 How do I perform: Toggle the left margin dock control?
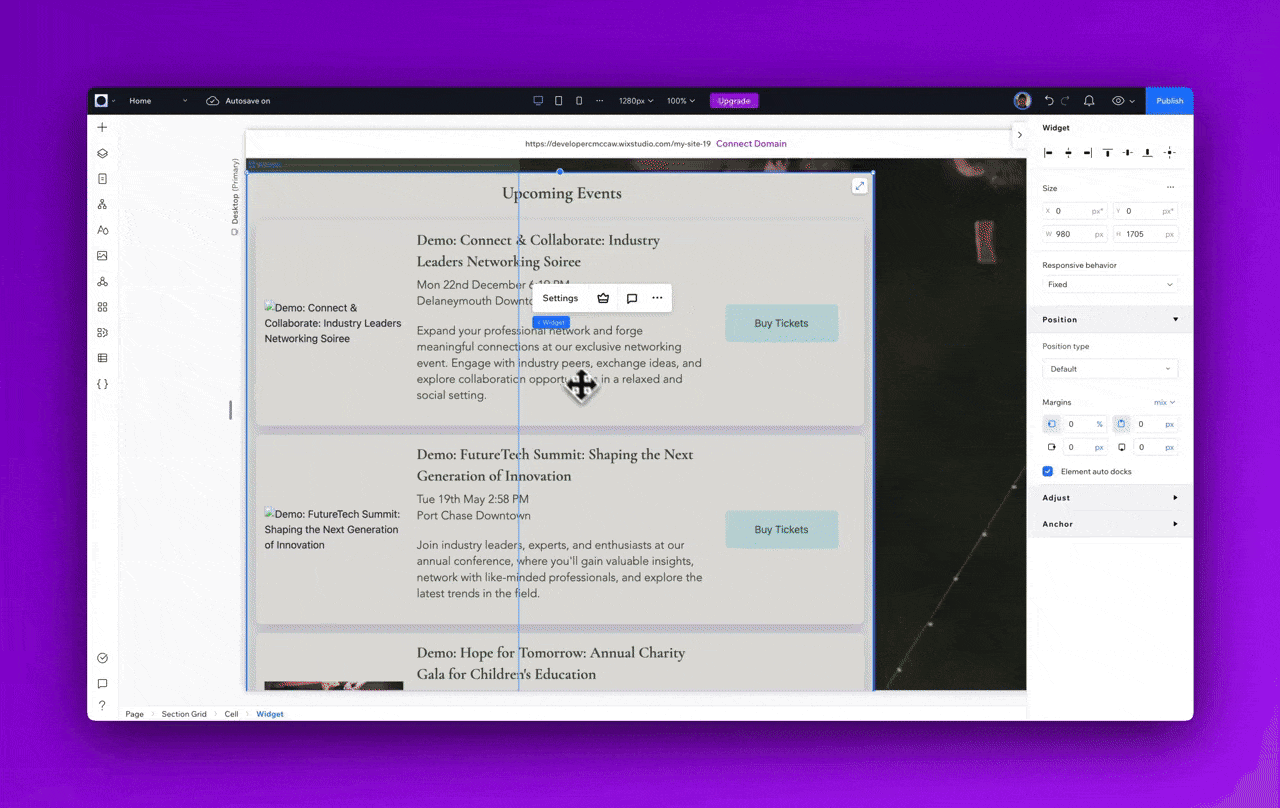coord(1050,423)
